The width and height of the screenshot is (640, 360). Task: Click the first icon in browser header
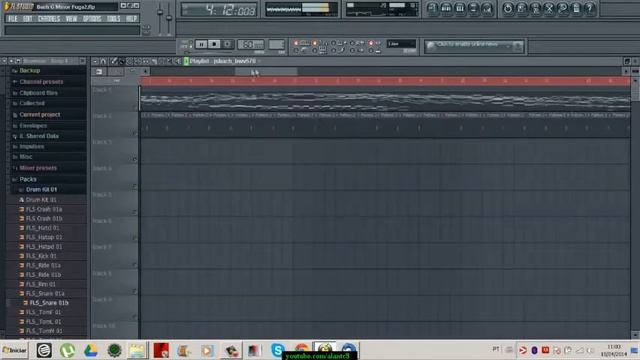4,61
